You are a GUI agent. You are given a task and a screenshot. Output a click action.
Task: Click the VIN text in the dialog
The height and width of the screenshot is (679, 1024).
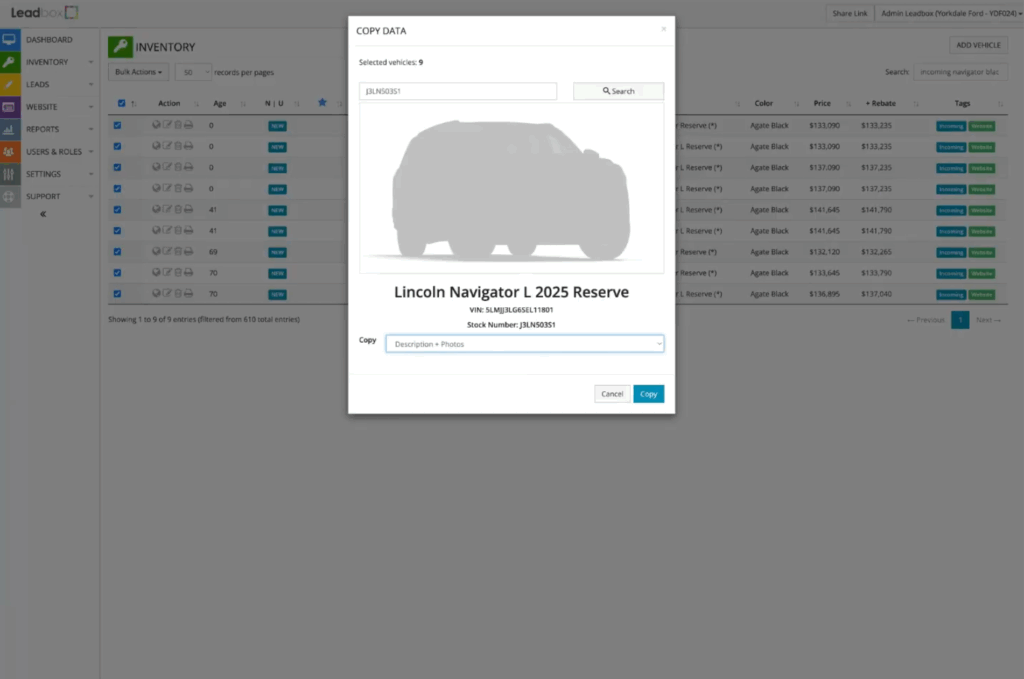[x=511, y=310]
